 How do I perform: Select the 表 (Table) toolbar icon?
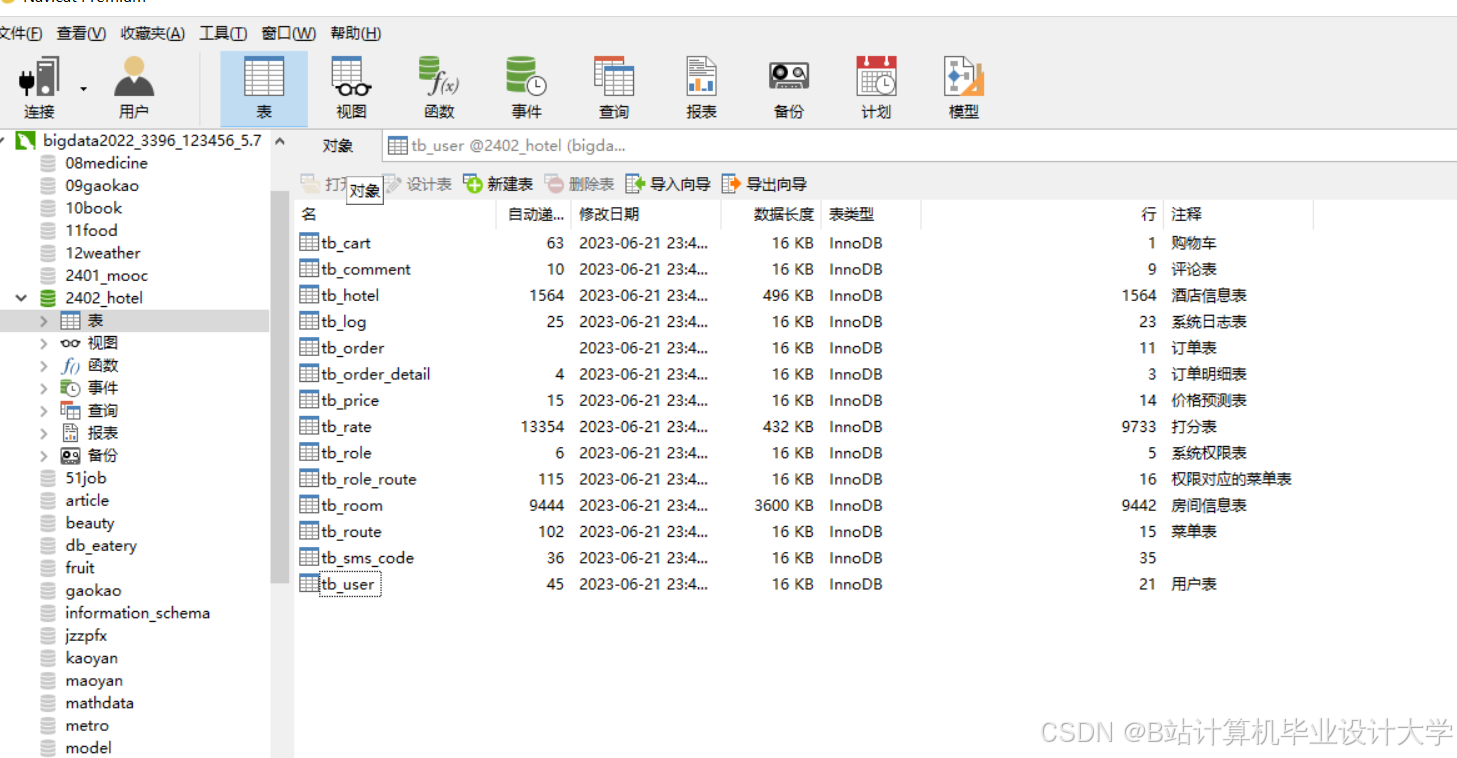click(264, 88)
